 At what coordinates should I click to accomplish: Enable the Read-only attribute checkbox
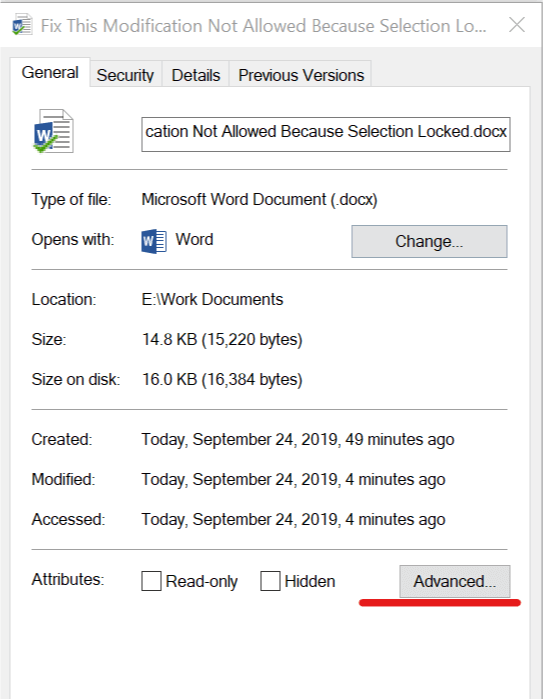pos(151,581)
